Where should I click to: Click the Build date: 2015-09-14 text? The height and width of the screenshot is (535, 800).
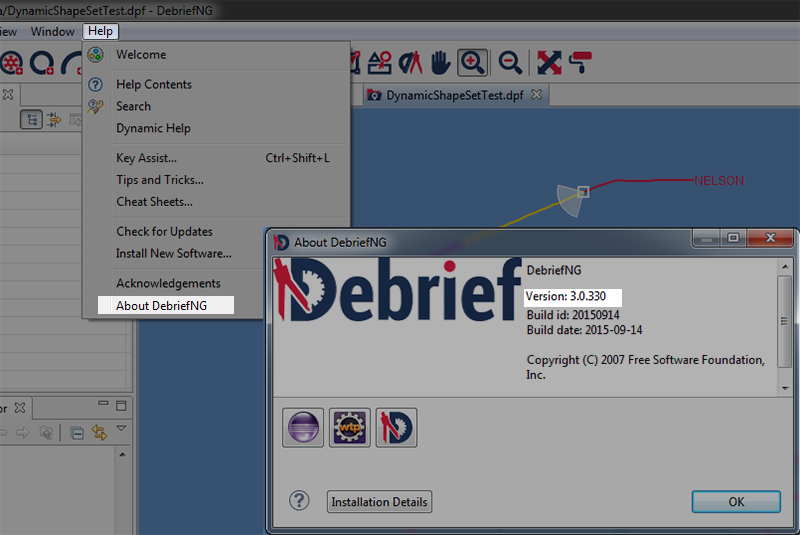[584, 330]
